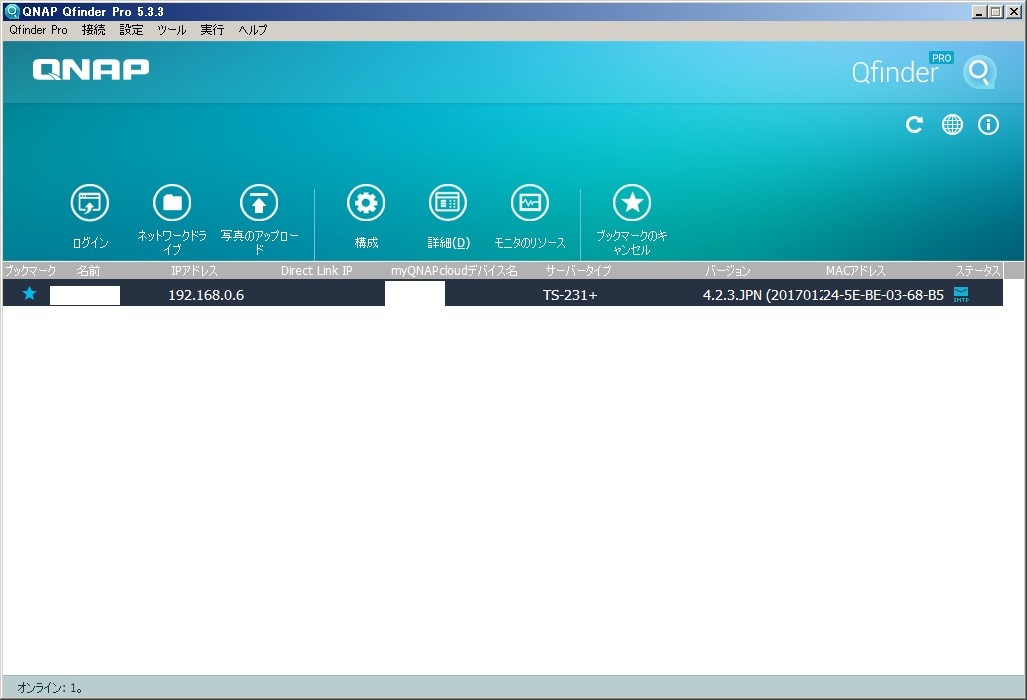Open the モニタのリソース resource monitor icon

coord(529,202)
